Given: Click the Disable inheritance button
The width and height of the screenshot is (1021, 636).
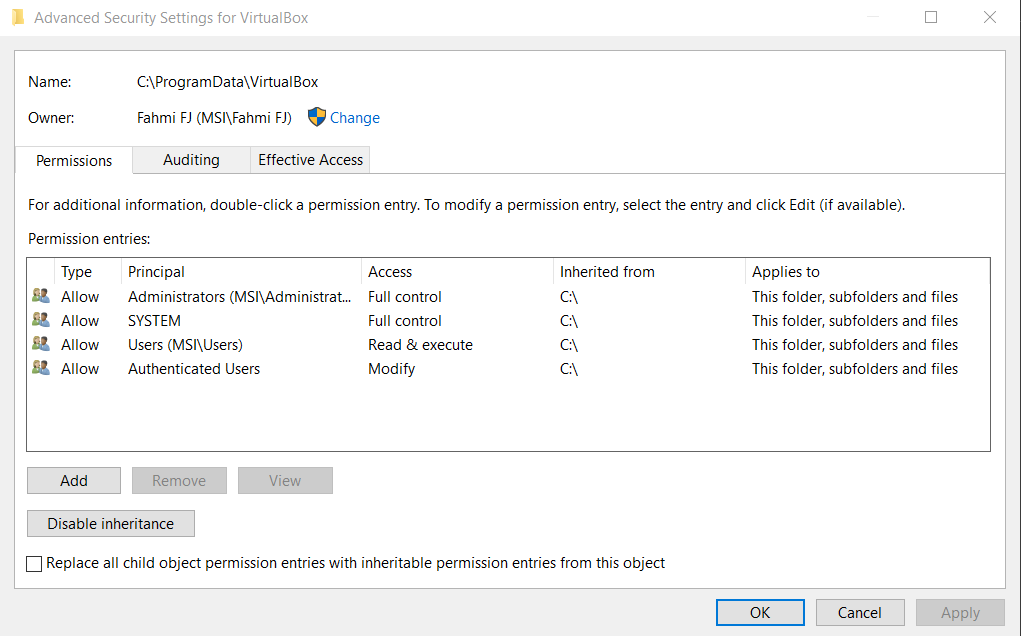Looking at the screenshot, I should [x=110, y=523].
